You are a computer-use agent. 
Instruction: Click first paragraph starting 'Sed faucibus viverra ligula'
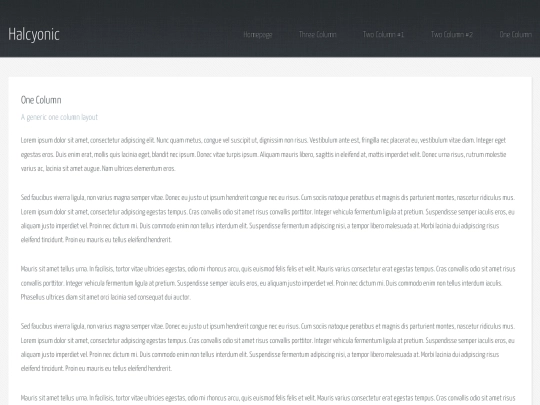[x=268, y=219]
